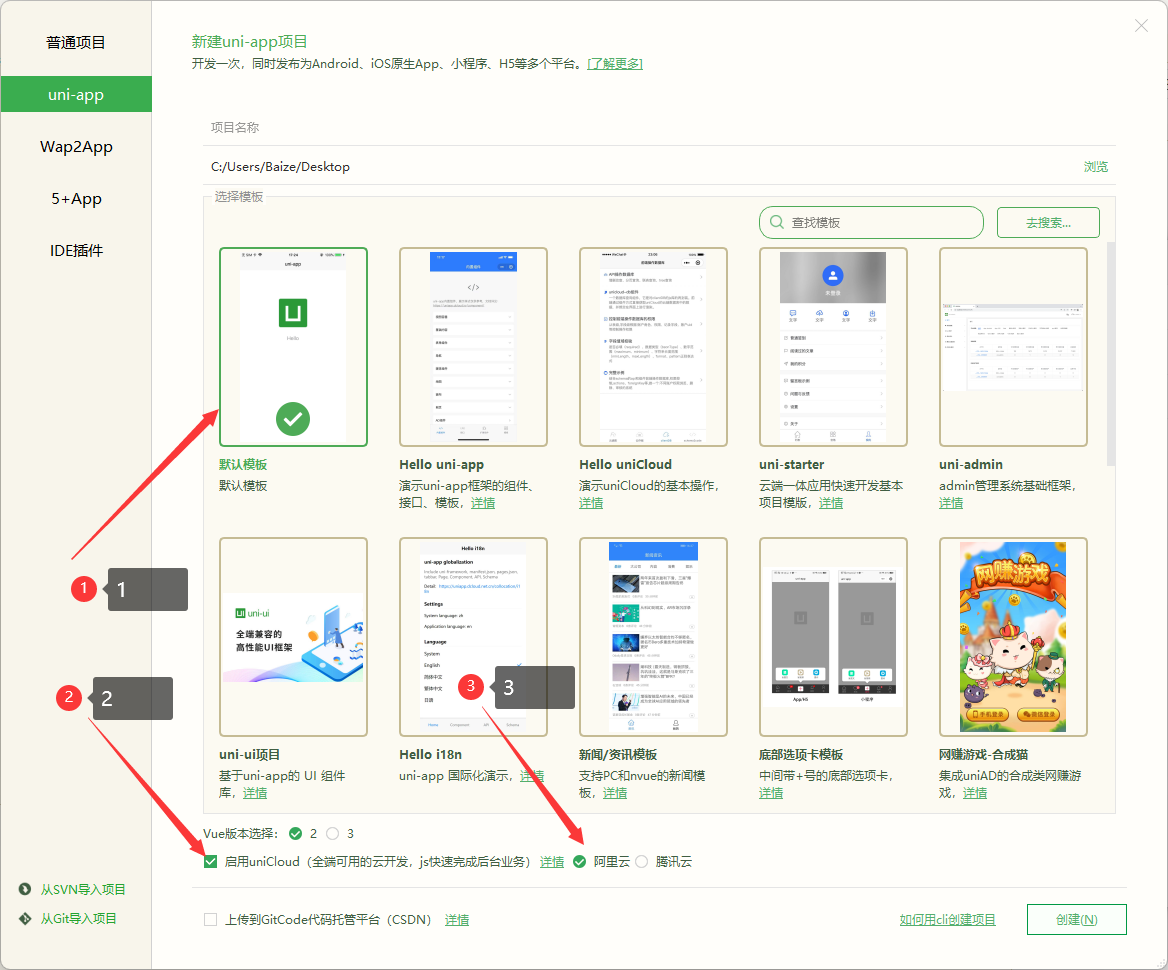This screenshot has width=1168, height=970.
Task: Check 上传到GitCode代码托管平台 checkbox
Action: coord(211,920)
